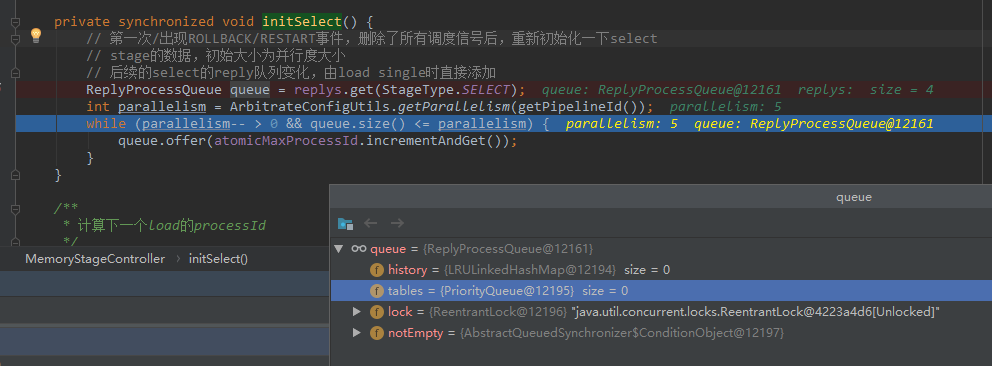
Task: Click the queue popup title
Action: (853, 197)
